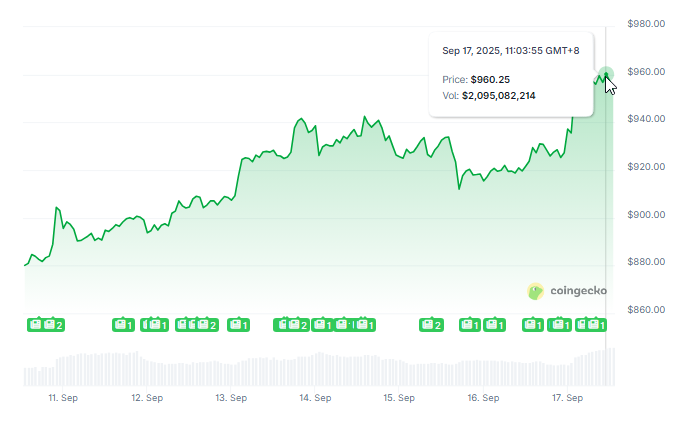Click the CoinGecko gecko logo icon
Image resolution: width=688 pixels, height=421 pixels.
[536, 291]
